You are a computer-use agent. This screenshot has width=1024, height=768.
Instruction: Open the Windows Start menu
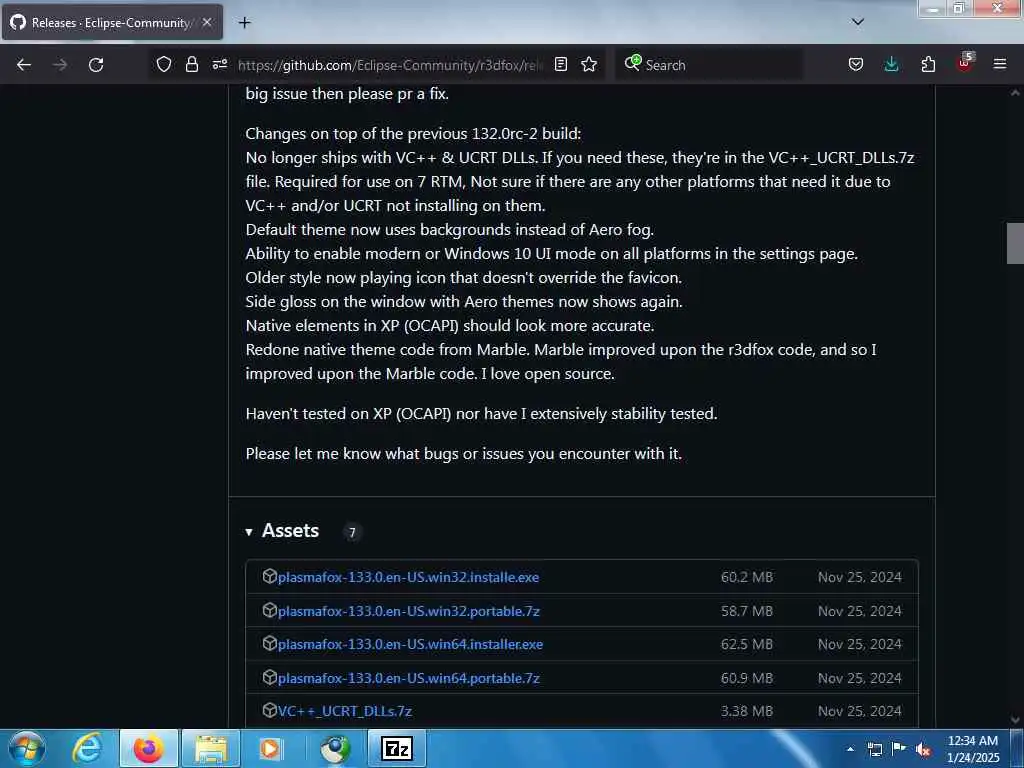(26, 748)
